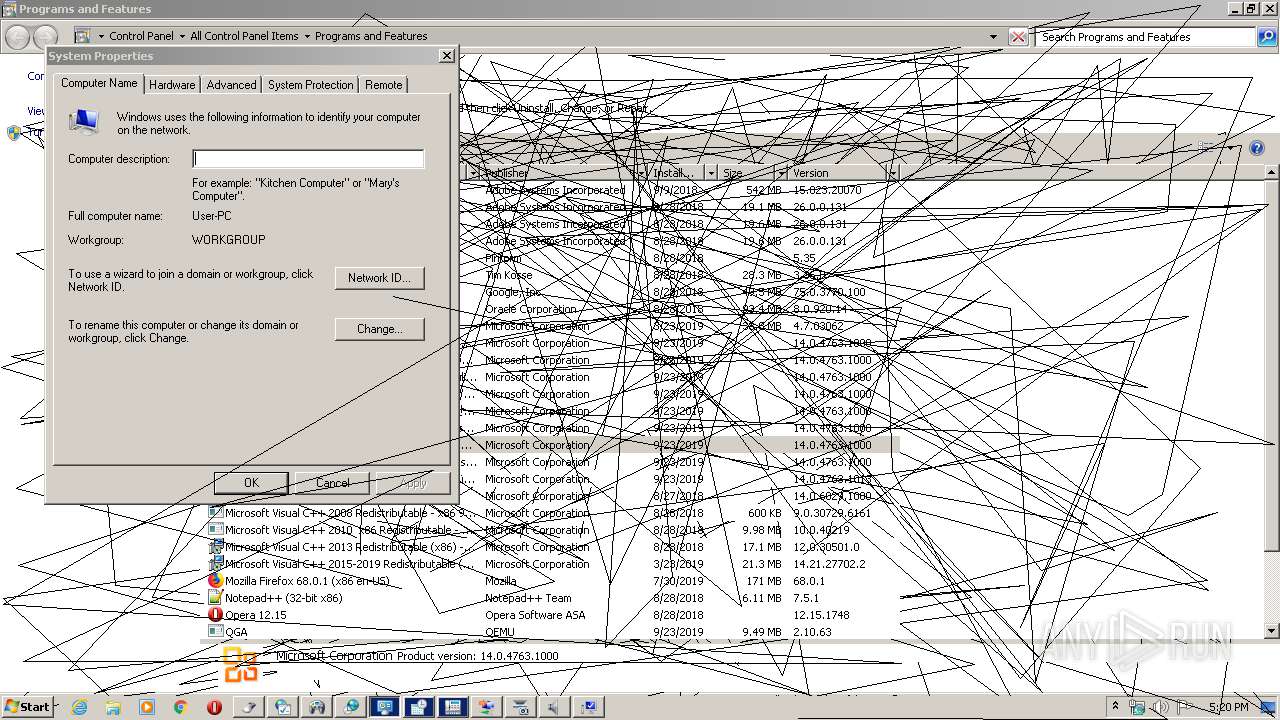Open Opera browser from the taskbar
1280x720 pixels.
(x=214, y=707)
